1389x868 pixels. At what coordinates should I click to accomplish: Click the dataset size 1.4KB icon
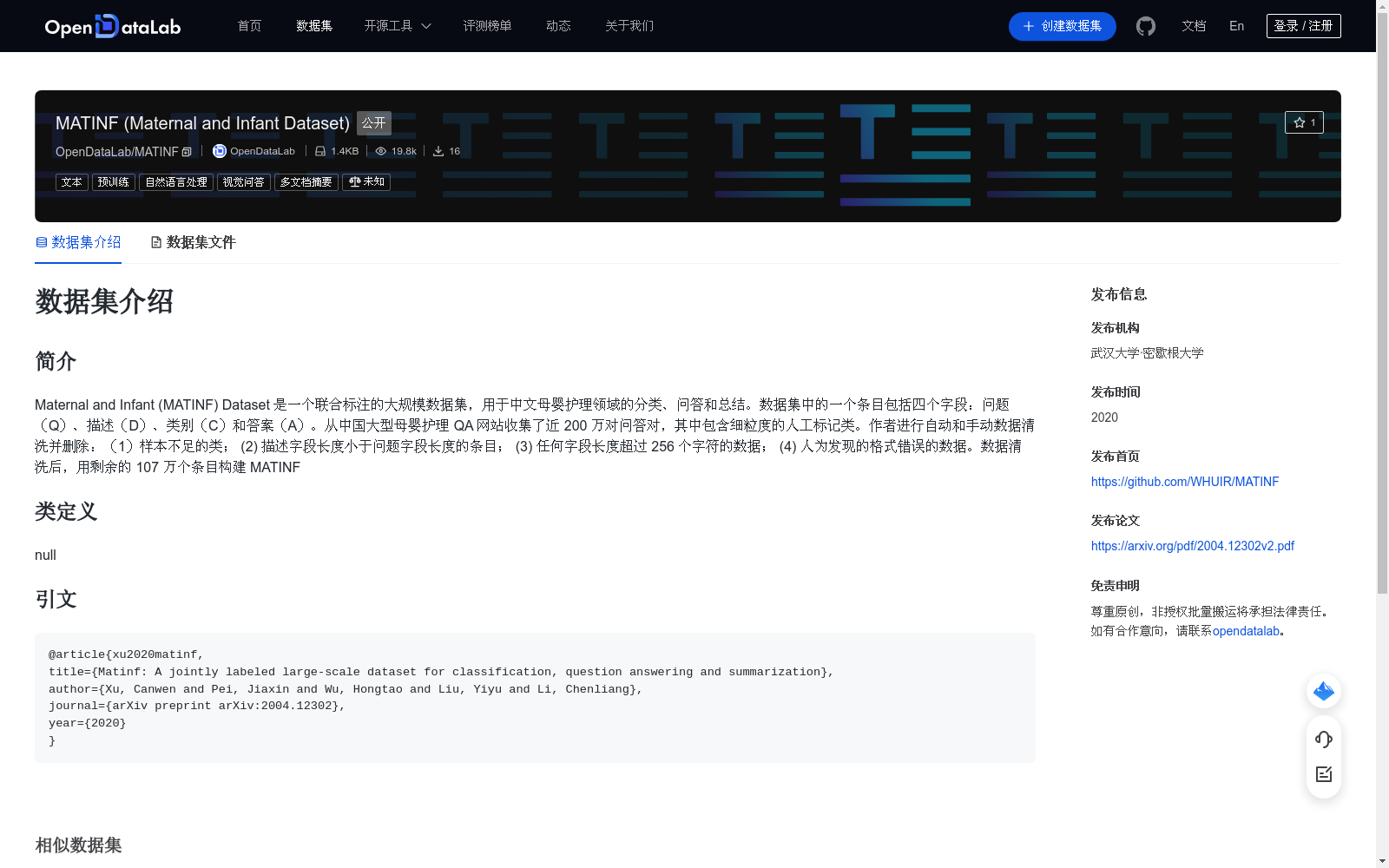tap(320, 151)
